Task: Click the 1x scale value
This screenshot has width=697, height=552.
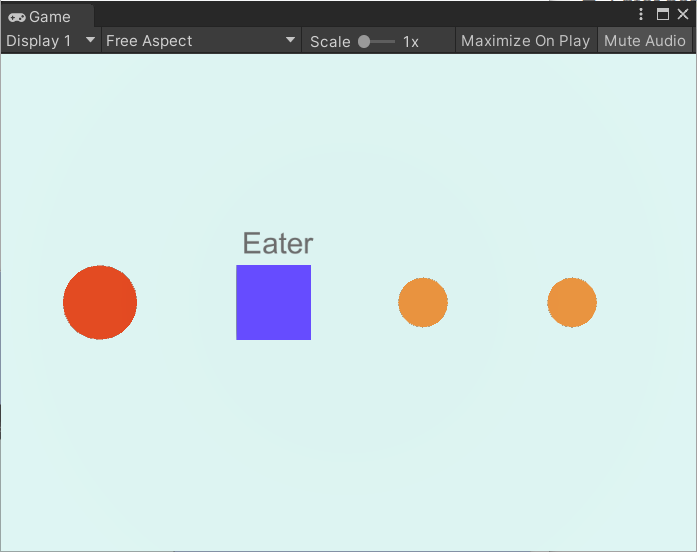Action: point(411,42)
